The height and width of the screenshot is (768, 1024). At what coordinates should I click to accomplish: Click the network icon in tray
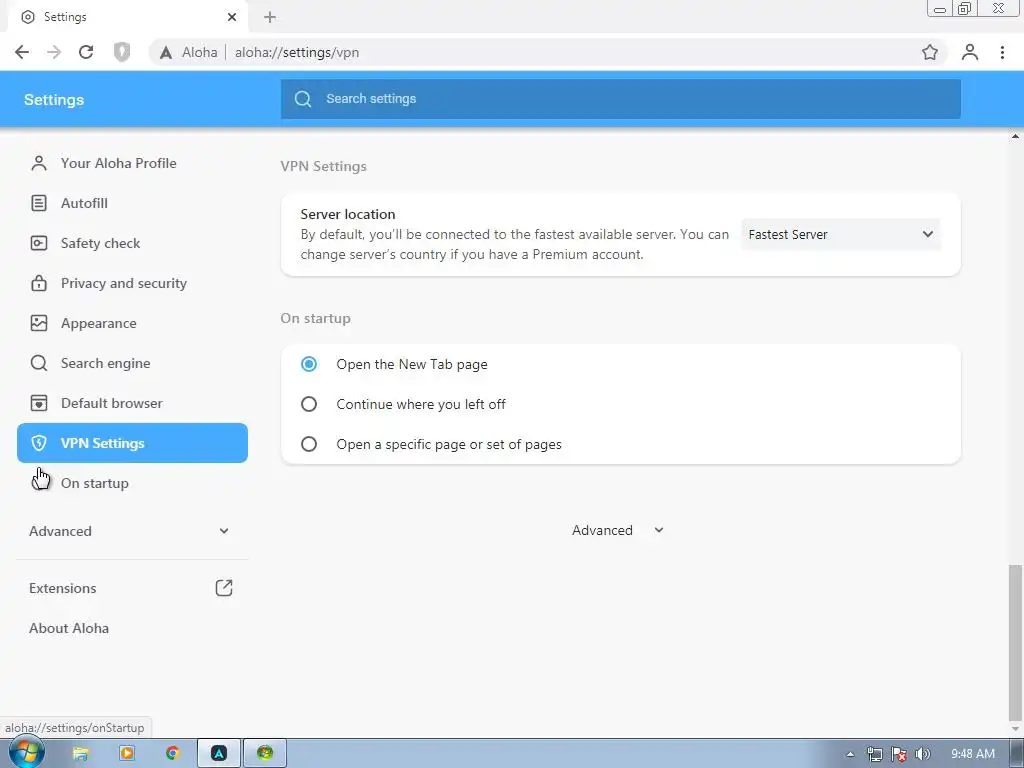(x=875, y=754)
